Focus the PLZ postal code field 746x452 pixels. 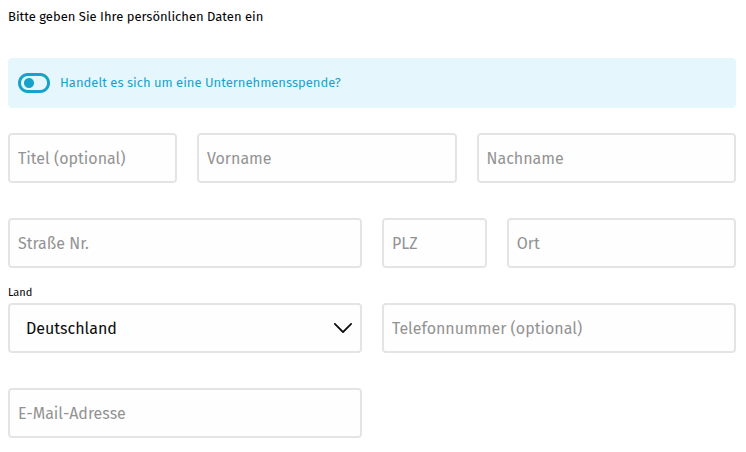(434, 243)
